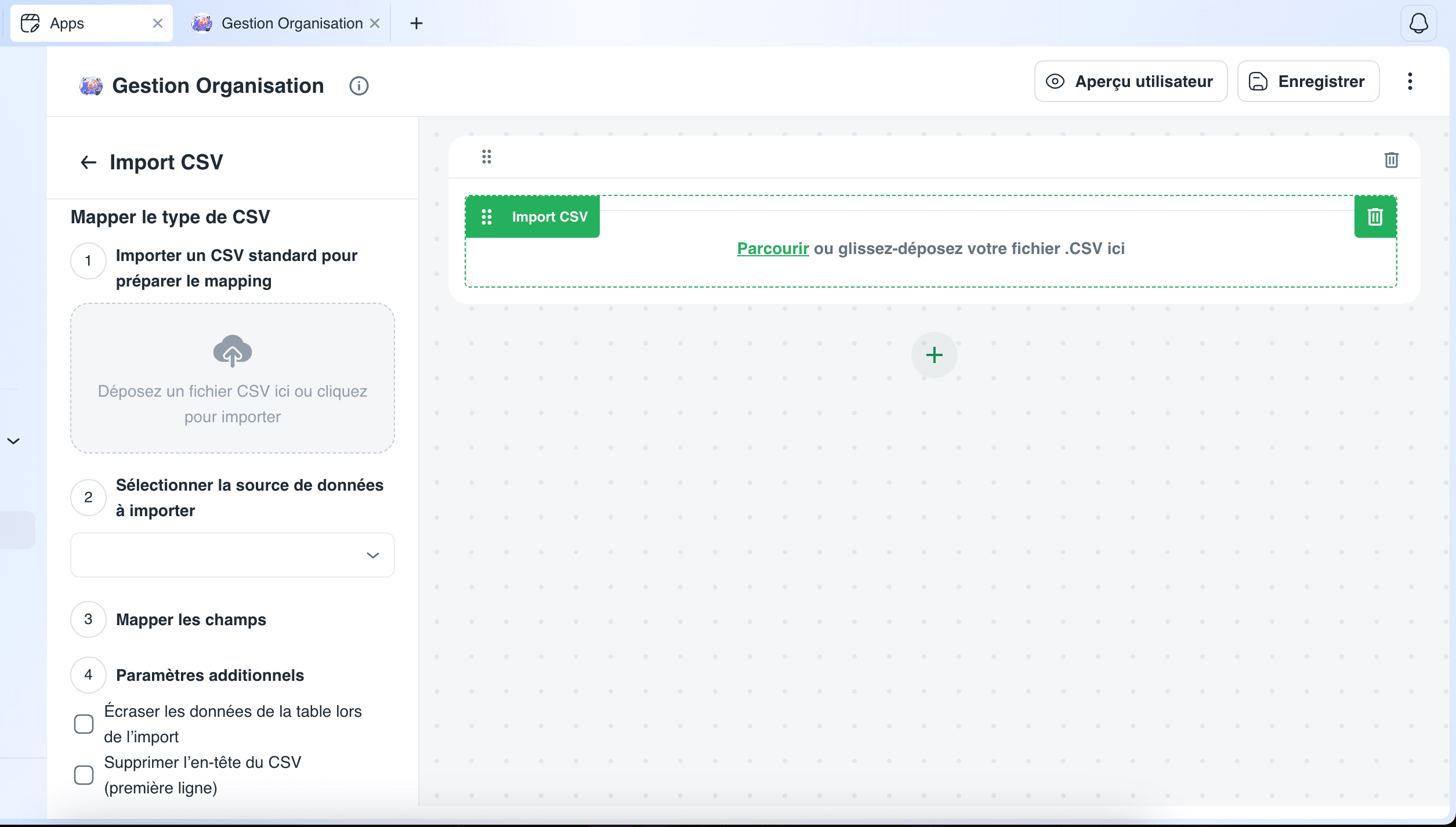Enable Supprimer l'en-tête du CSV checkbox
The width and height of the screenshot is (1456, 827).
(x=84, y=775)
